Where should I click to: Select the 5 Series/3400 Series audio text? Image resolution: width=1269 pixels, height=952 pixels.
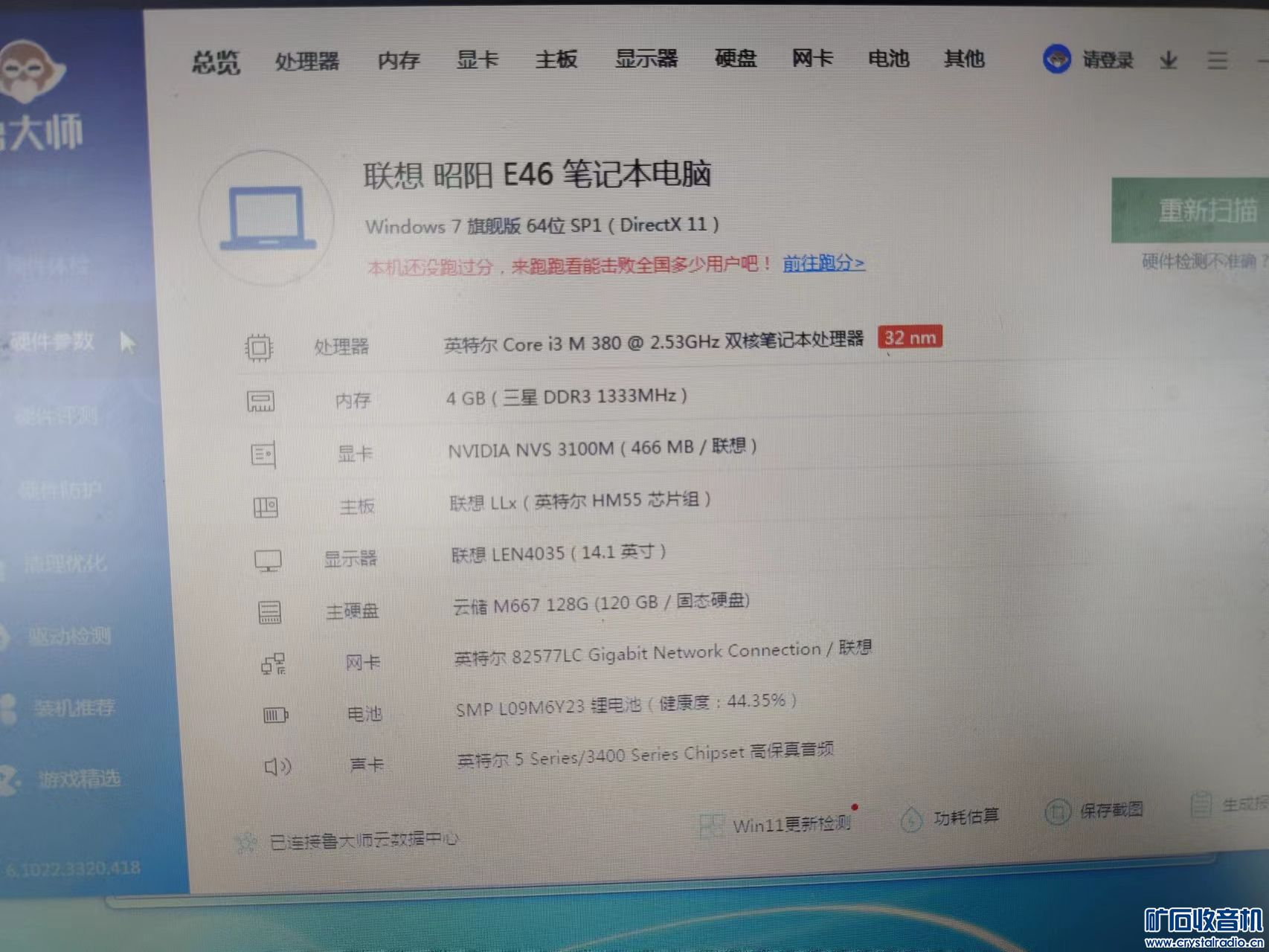(645, 754)
